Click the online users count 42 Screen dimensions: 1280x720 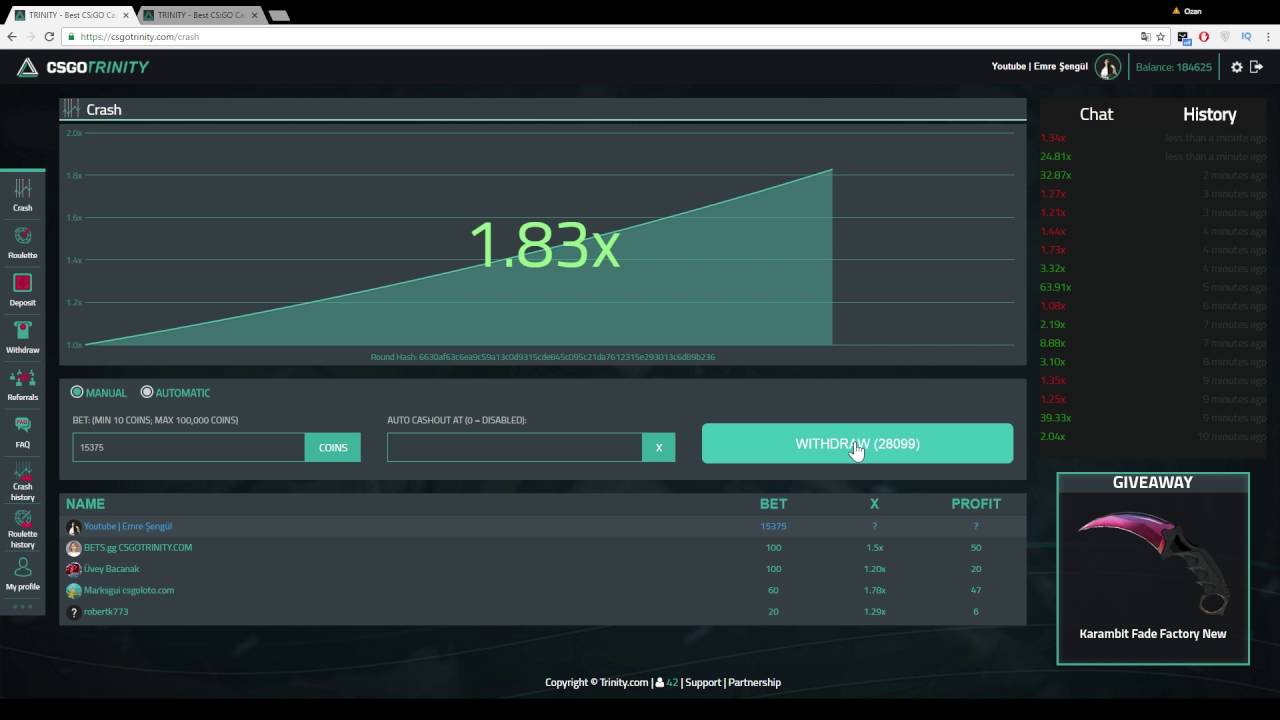point(672,682)
